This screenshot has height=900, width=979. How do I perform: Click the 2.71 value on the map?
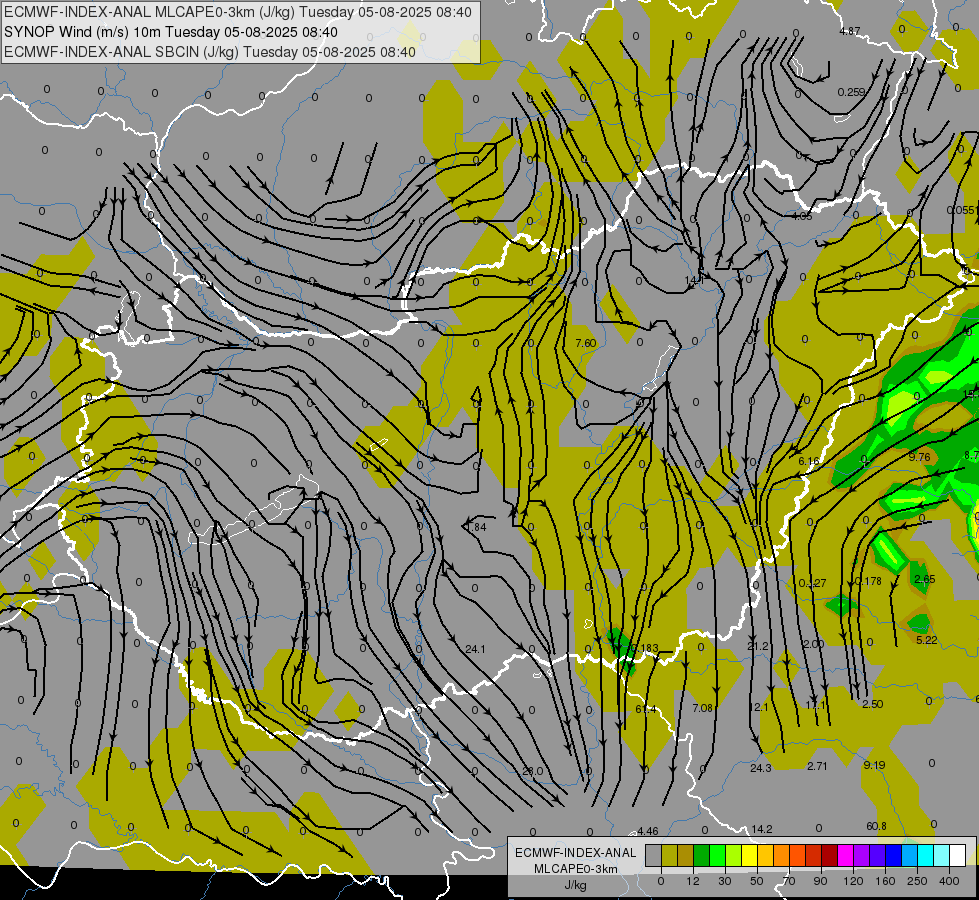point(817,766)
